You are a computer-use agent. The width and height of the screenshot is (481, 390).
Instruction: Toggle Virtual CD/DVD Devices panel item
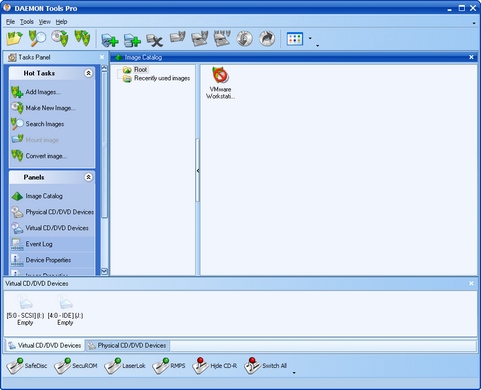click(50, 228)
